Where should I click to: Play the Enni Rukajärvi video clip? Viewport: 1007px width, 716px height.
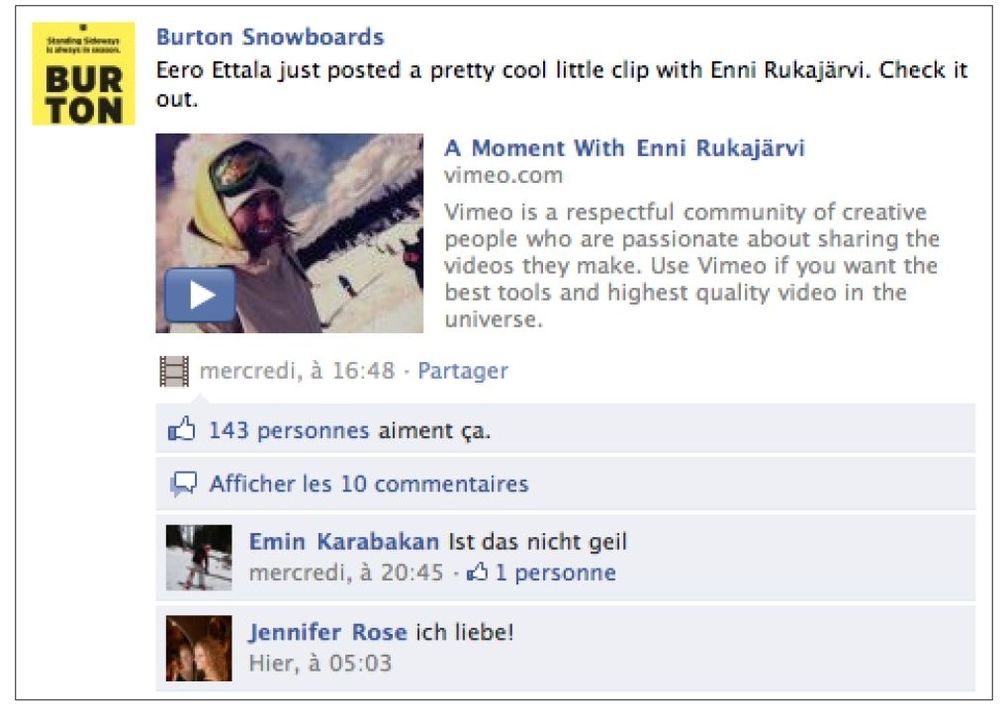pos(200,295)
